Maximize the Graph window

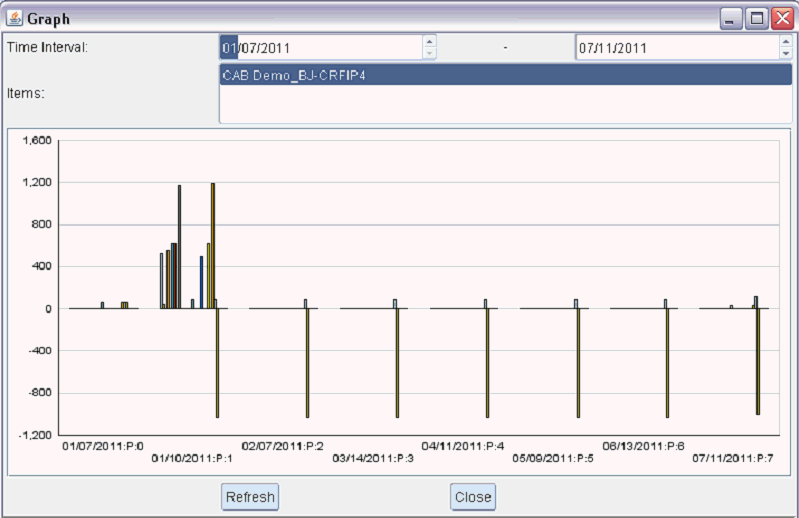(757, 19)
